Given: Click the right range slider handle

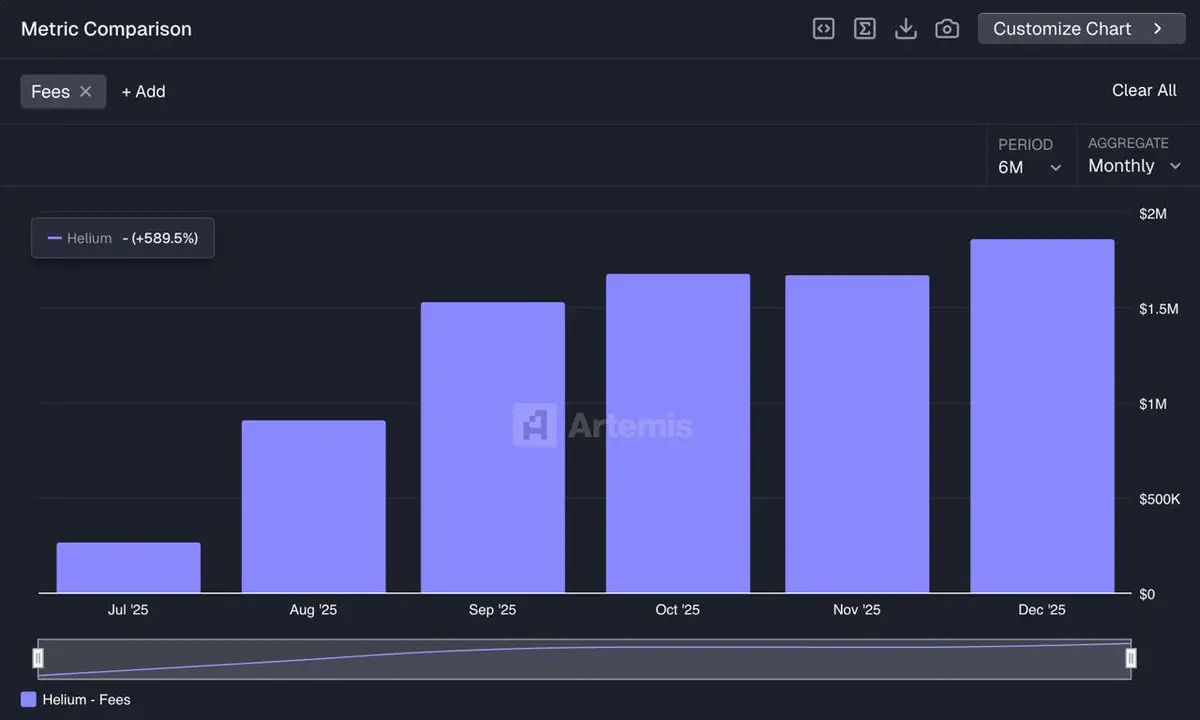Looking at the screenshot, I should (x=1131, y=658).
